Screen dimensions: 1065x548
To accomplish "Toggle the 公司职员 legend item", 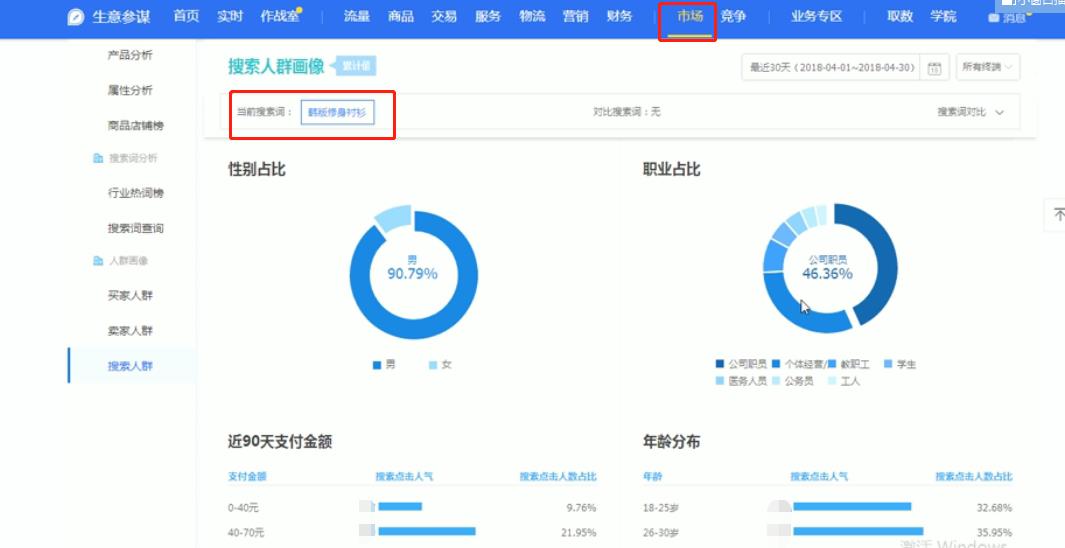I will 741,365.
